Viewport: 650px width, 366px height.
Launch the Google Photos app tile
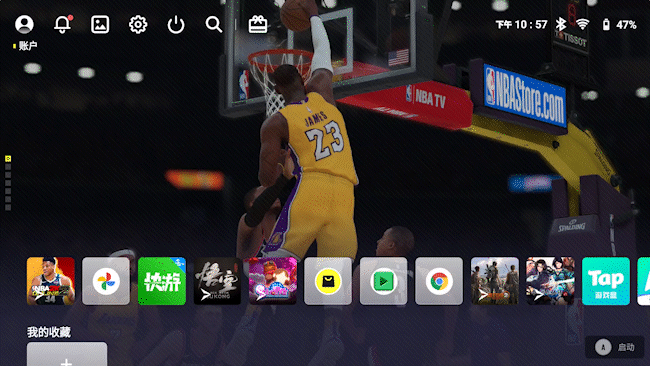pyautogui.click(x=106, y=281)
